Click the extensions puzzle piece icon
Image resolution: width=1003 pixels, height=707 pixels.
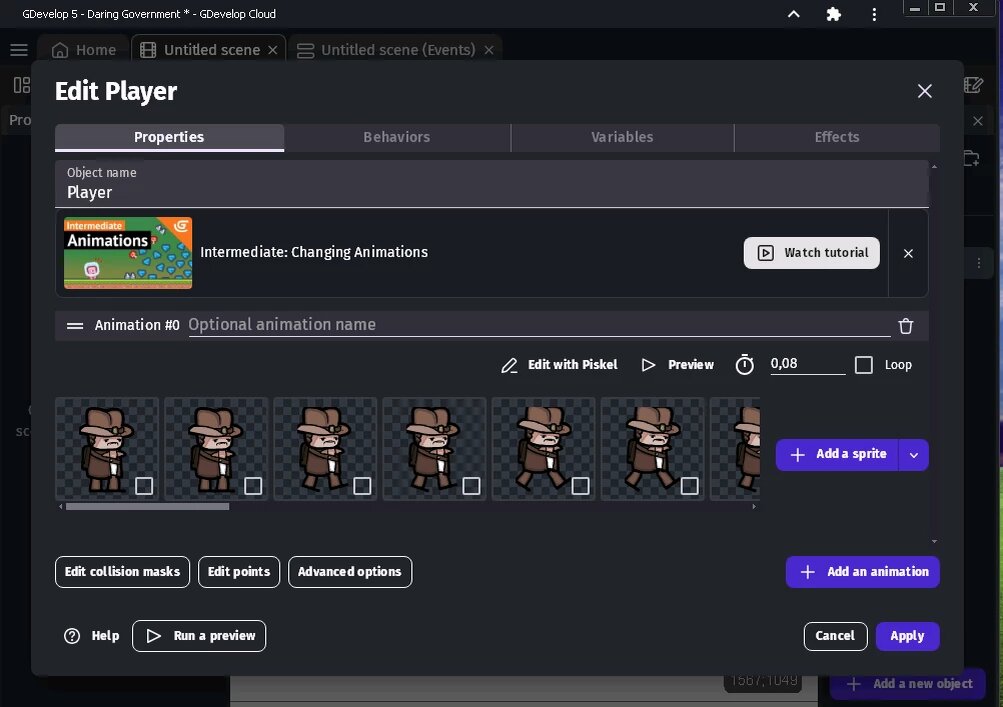[x=833, y=14]
